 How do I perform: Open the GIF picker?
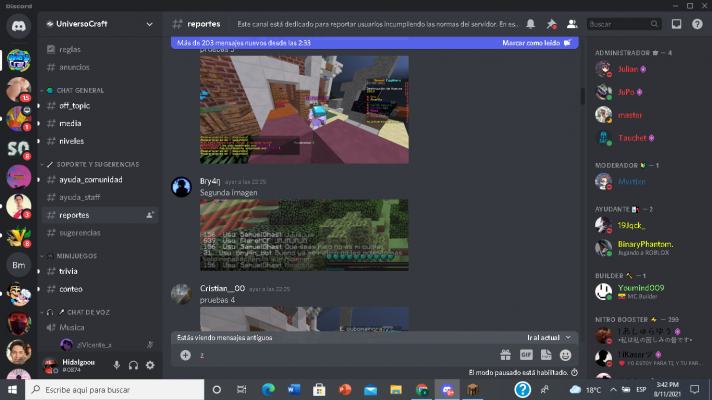(526, 355)
